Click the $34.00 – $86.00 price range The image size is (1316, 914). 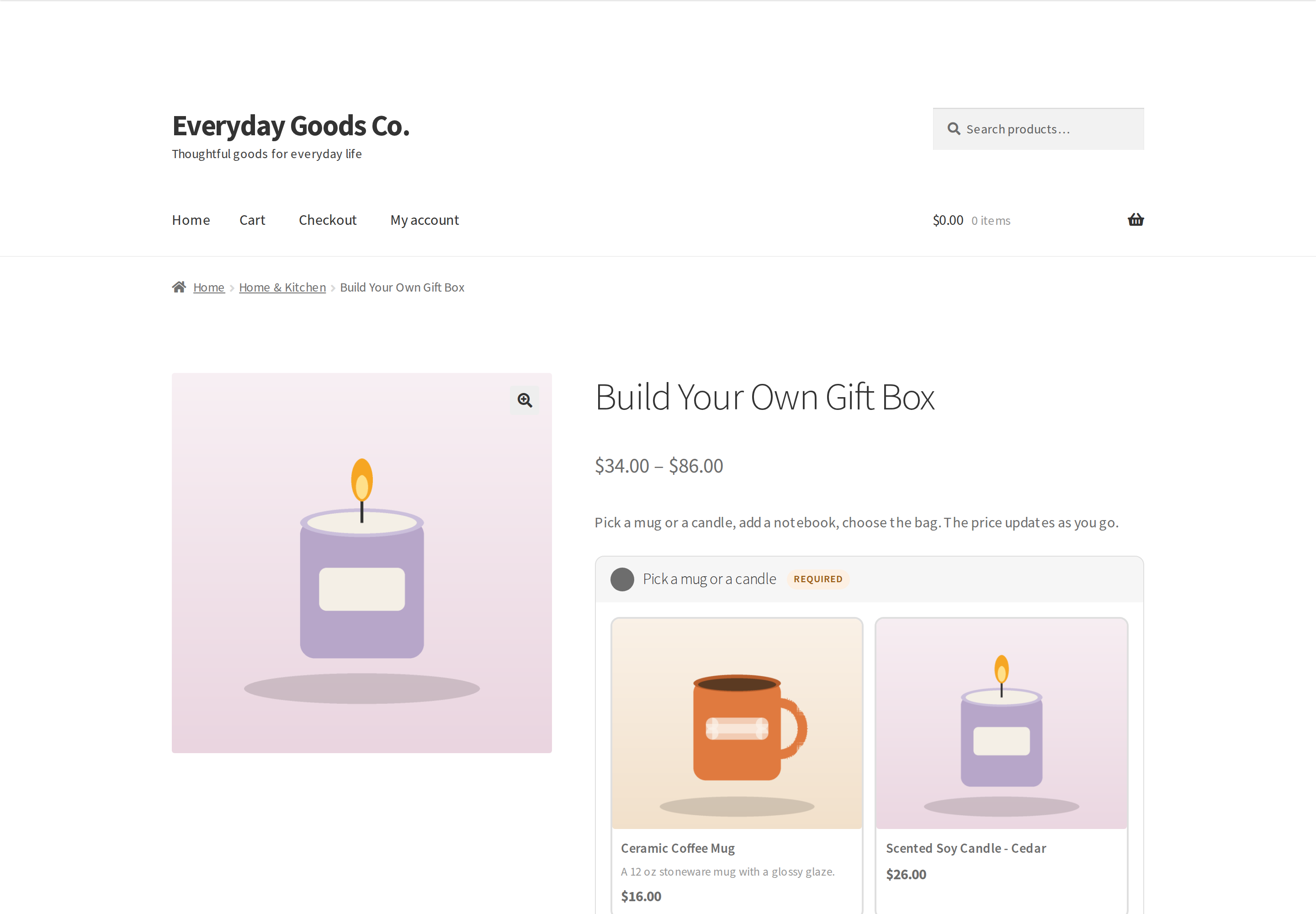click(658, 466)
